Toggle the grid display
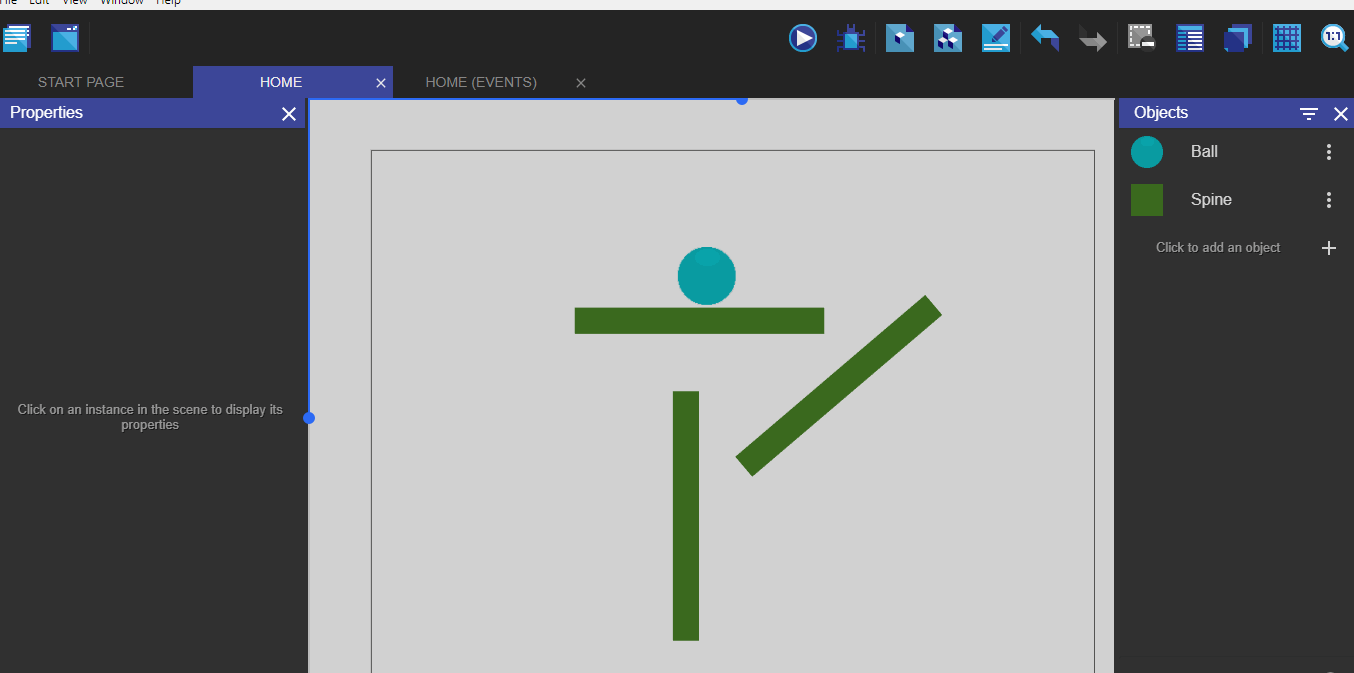This screenshot has height=673, width=1354. (x=1286, y=37)
